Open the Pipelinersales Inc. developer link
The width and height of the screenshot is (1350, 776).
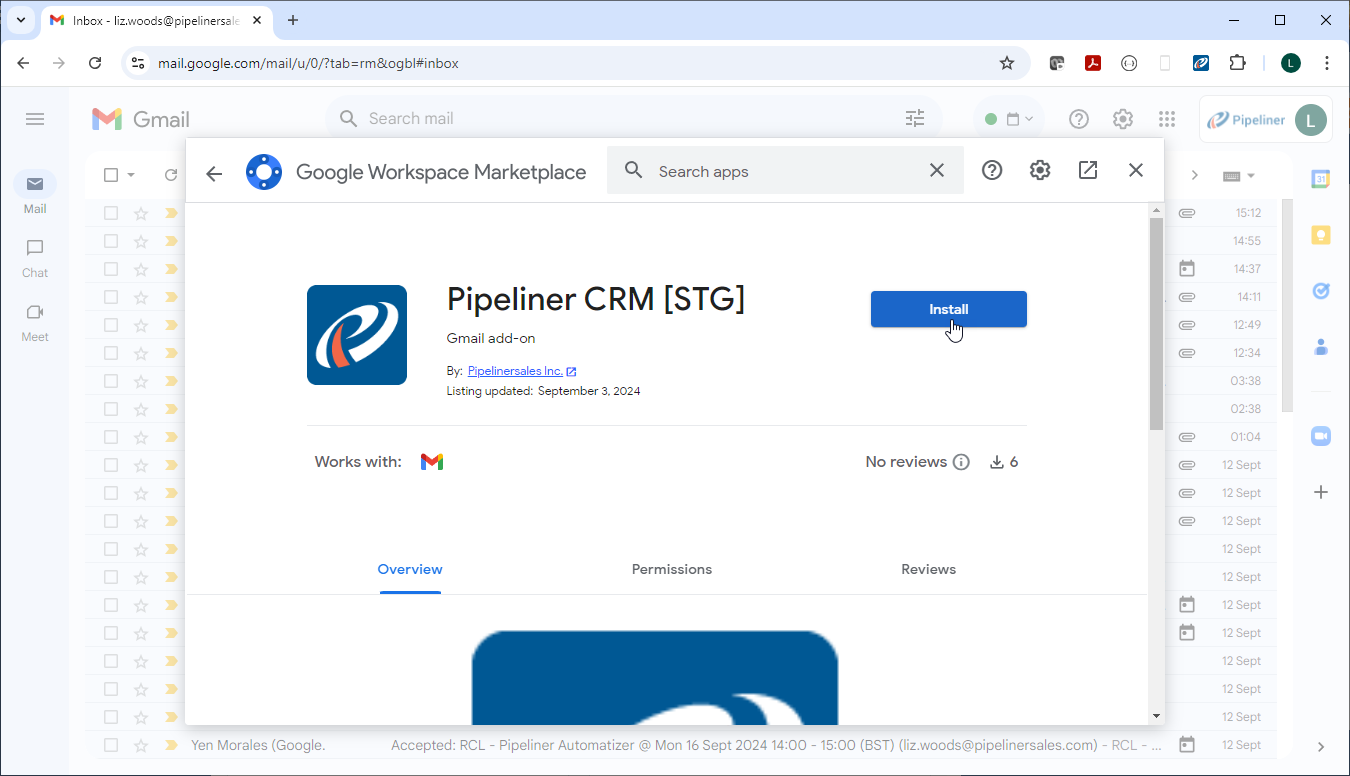click(x=515, y=371)
